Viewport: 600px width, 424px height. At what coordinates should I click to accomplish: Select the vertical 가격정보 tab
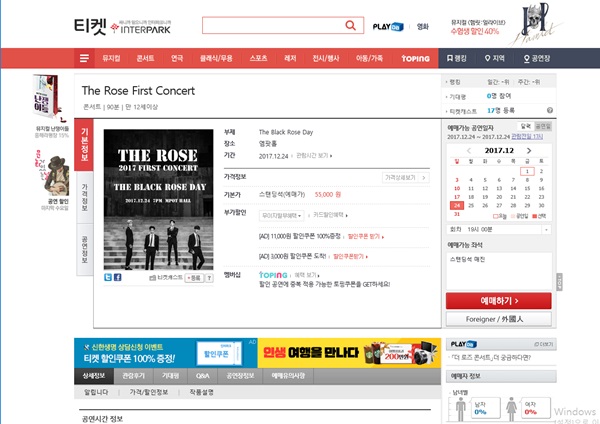85,197
